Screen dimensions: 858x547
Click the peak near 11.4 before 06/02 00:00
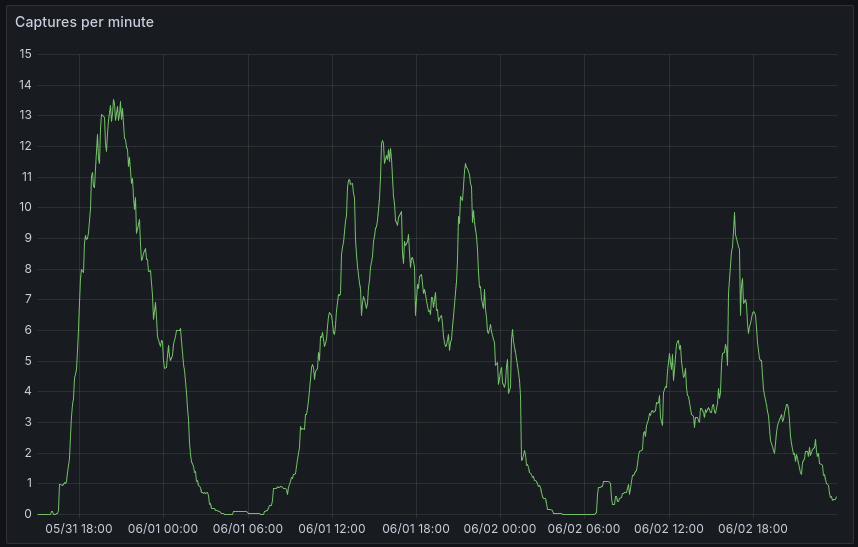coord(464,165)
